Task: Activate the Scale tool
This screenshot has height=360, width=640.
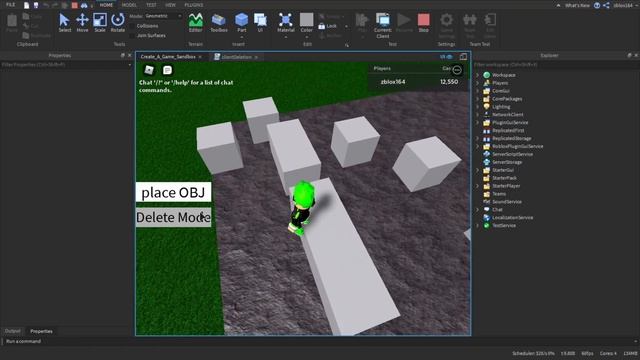Action: point(100,23)
